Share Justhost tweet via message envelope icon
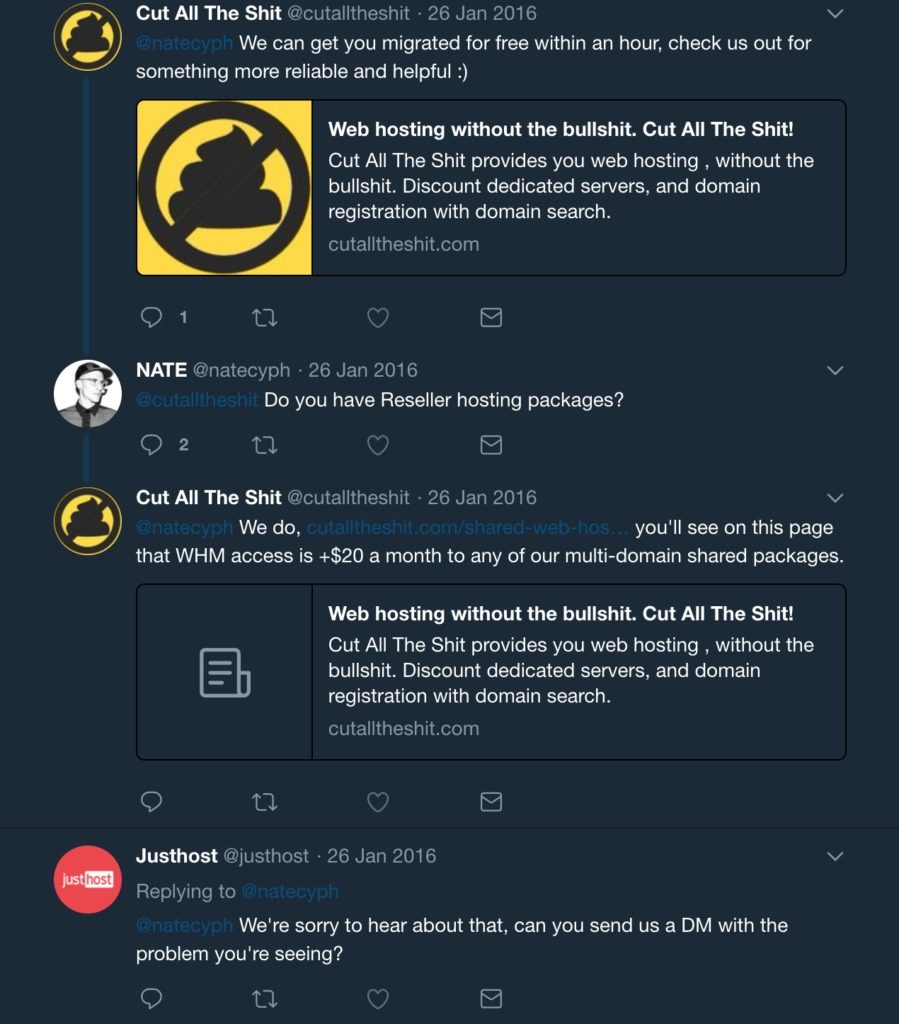The height and width of the screenshot is (1024, 899). 491,998
